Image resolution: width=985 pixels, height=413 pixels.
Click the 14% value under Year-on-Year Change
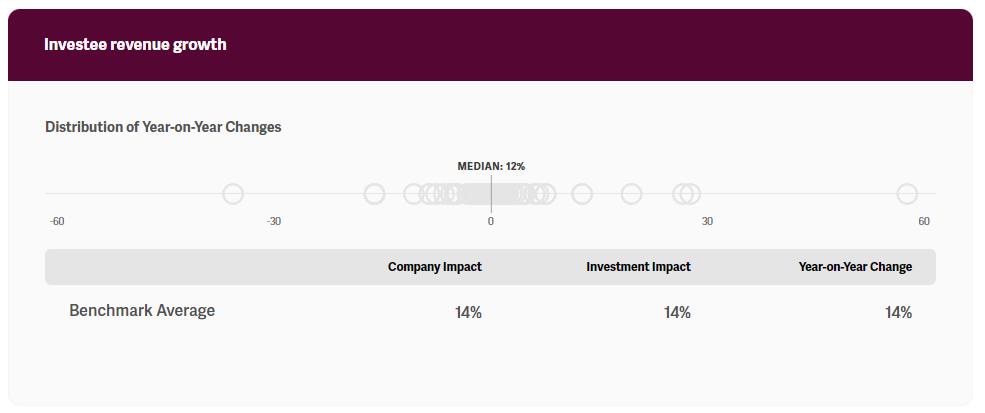[898, 313]
